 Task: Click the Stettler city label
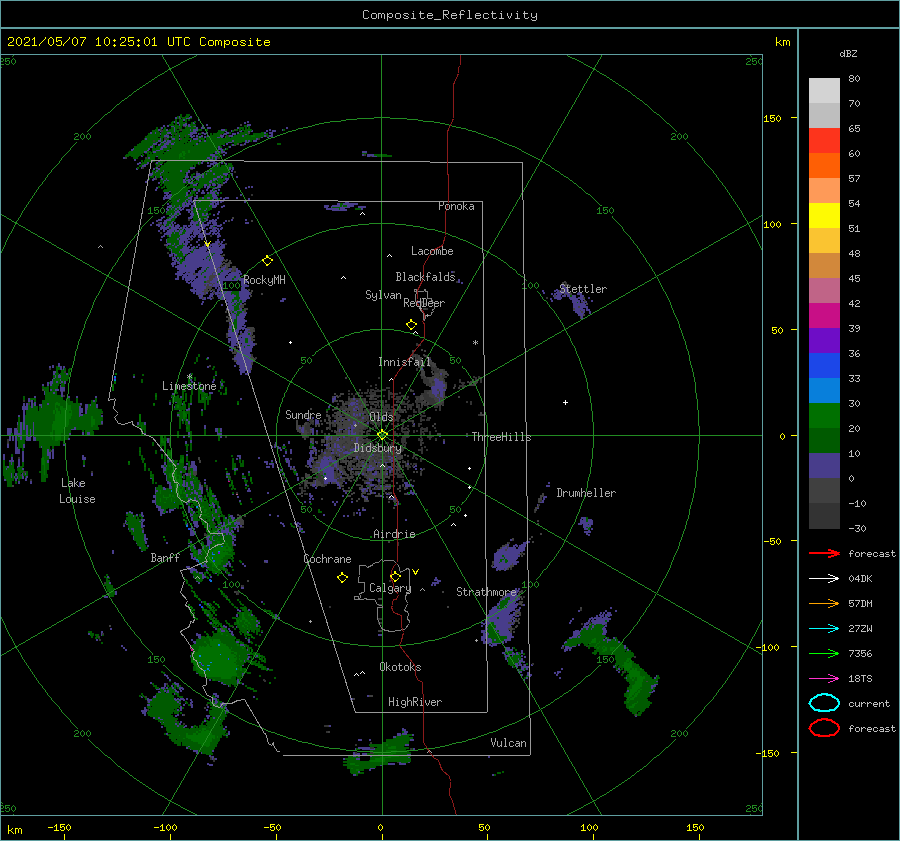click(x=583, y=289)
